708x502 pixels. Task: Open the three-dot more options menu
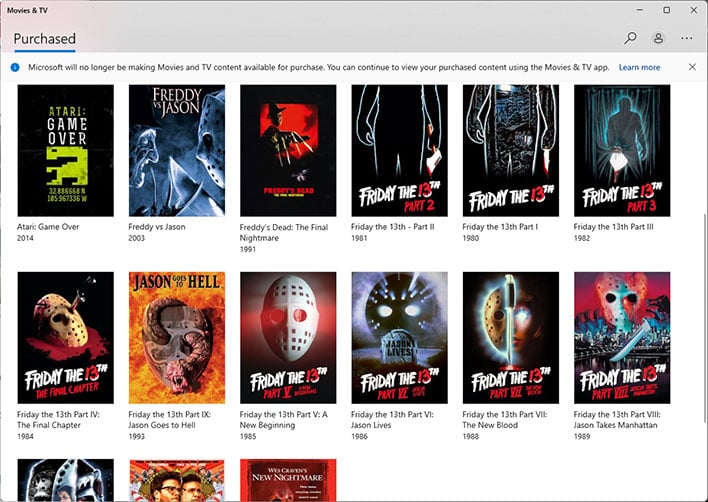pyautogui.click(x=687, y=38)
